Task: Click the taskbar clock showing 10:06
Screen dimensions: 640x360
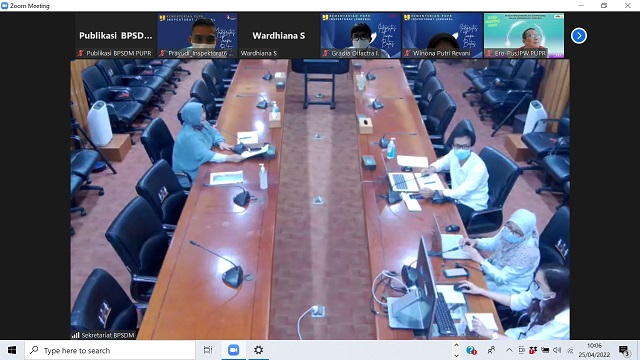Action: pos(594,350)
